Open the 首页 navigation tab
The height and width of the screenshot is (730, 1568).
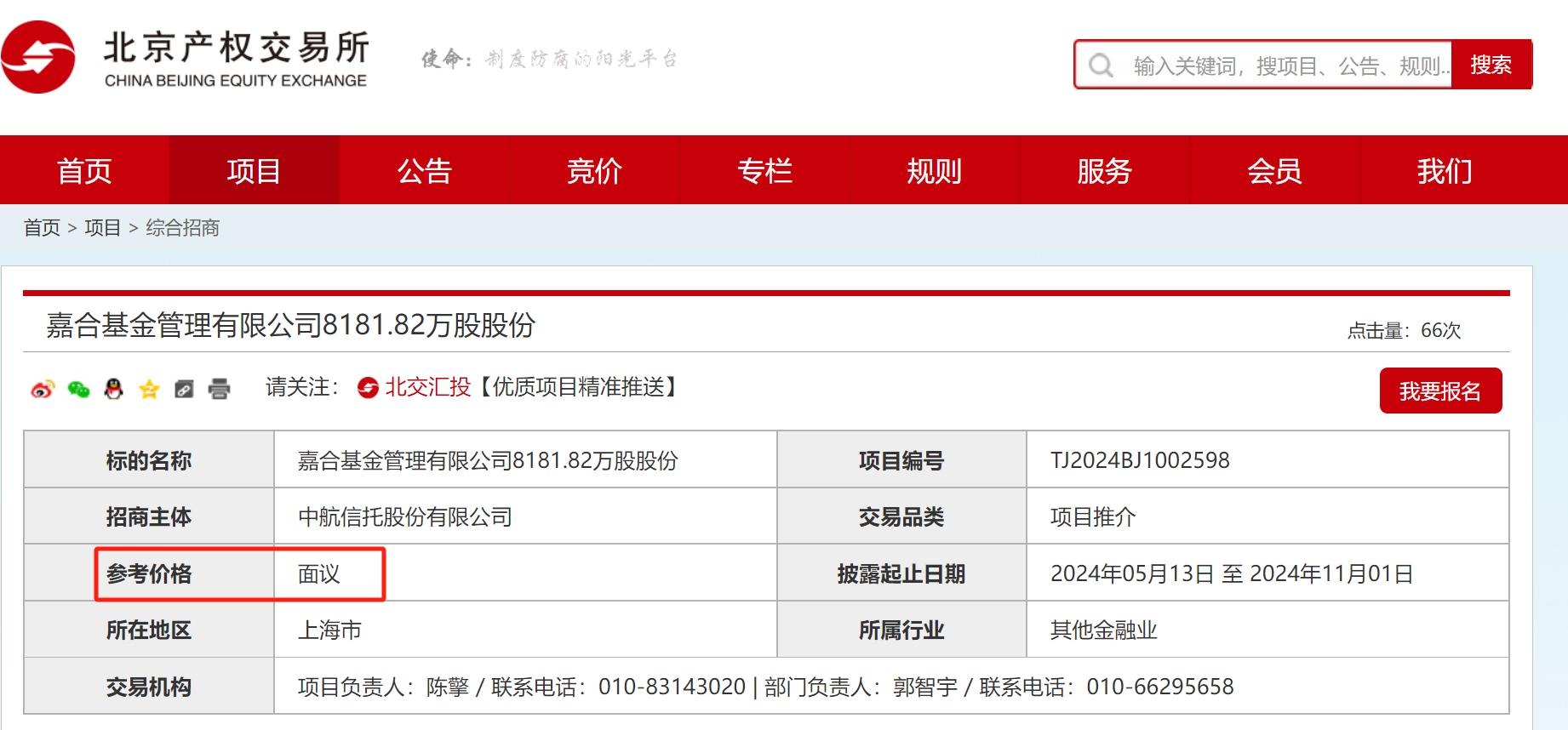(x=84, y=170)
